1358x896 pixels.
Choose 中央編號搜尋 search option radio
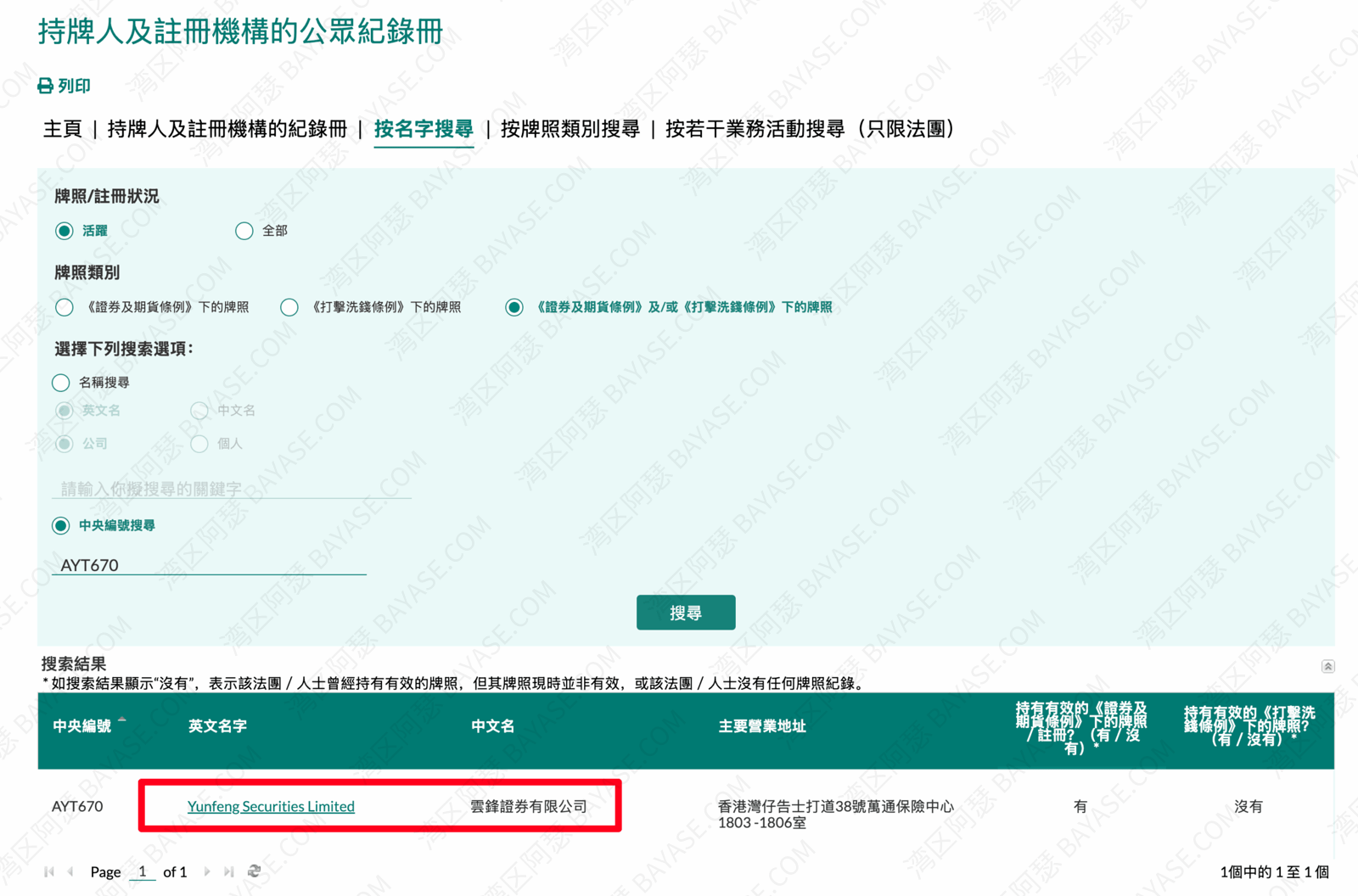pyautogui.click(x=60, y=526)
